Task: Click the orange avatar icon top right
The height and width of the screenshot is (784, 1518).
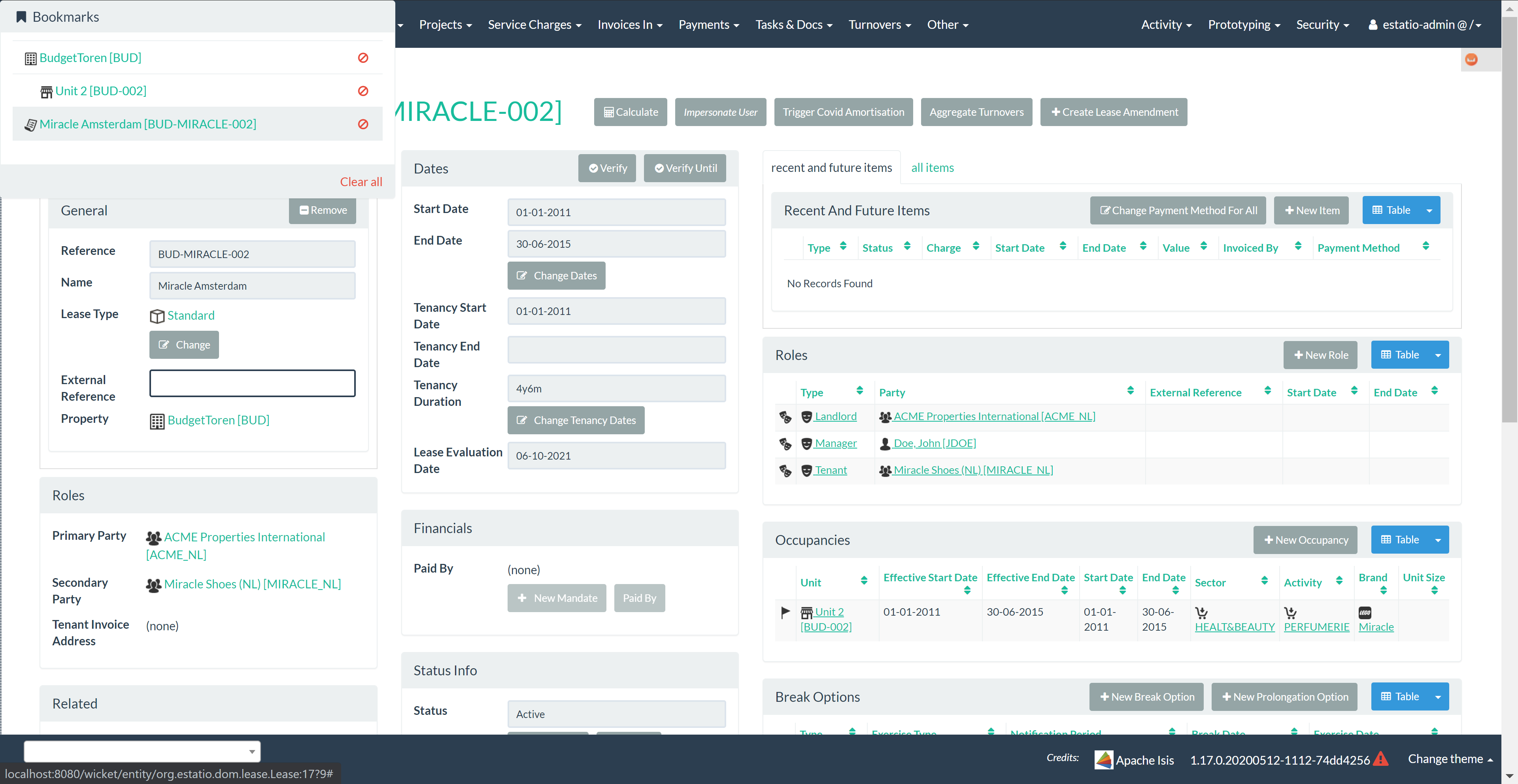Action: click(x=1471, y=60)
